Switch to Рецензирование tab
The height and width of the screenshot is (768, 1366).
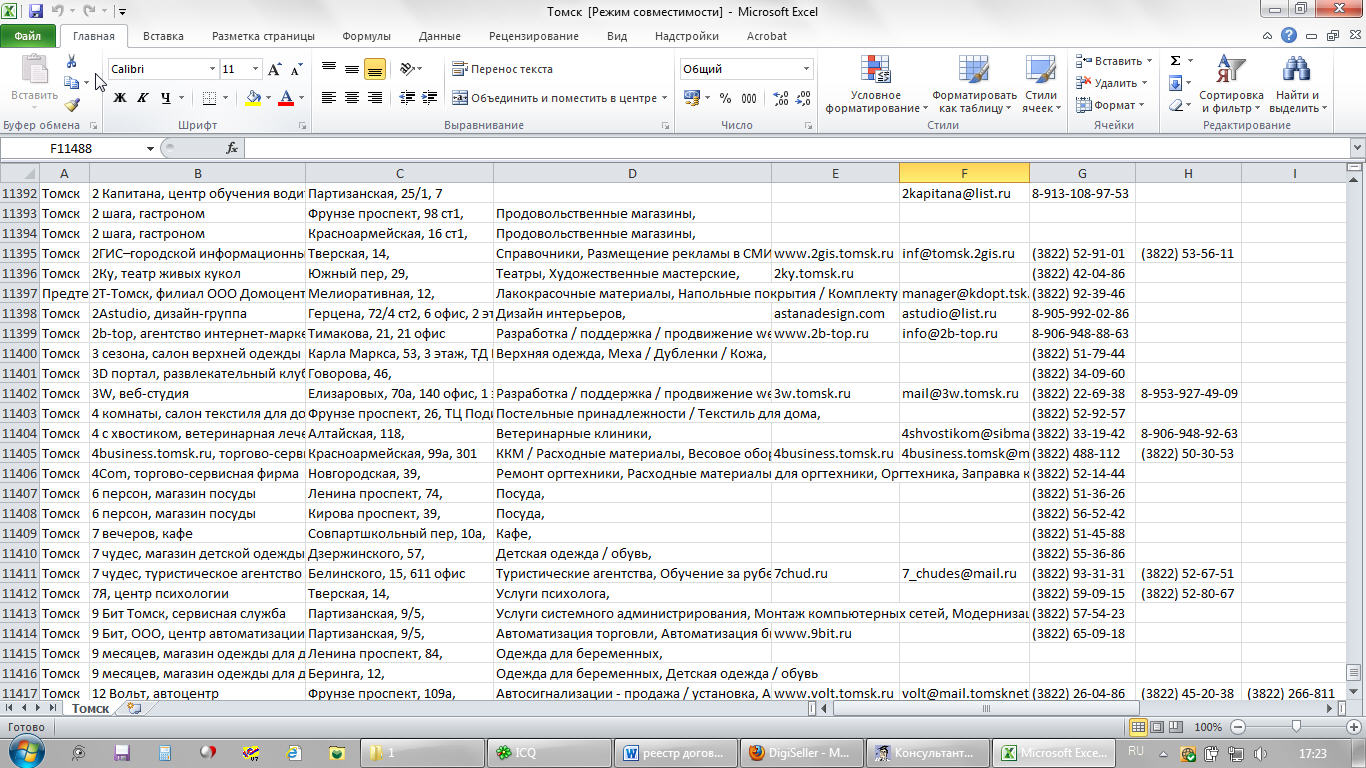tap(533, 36)
